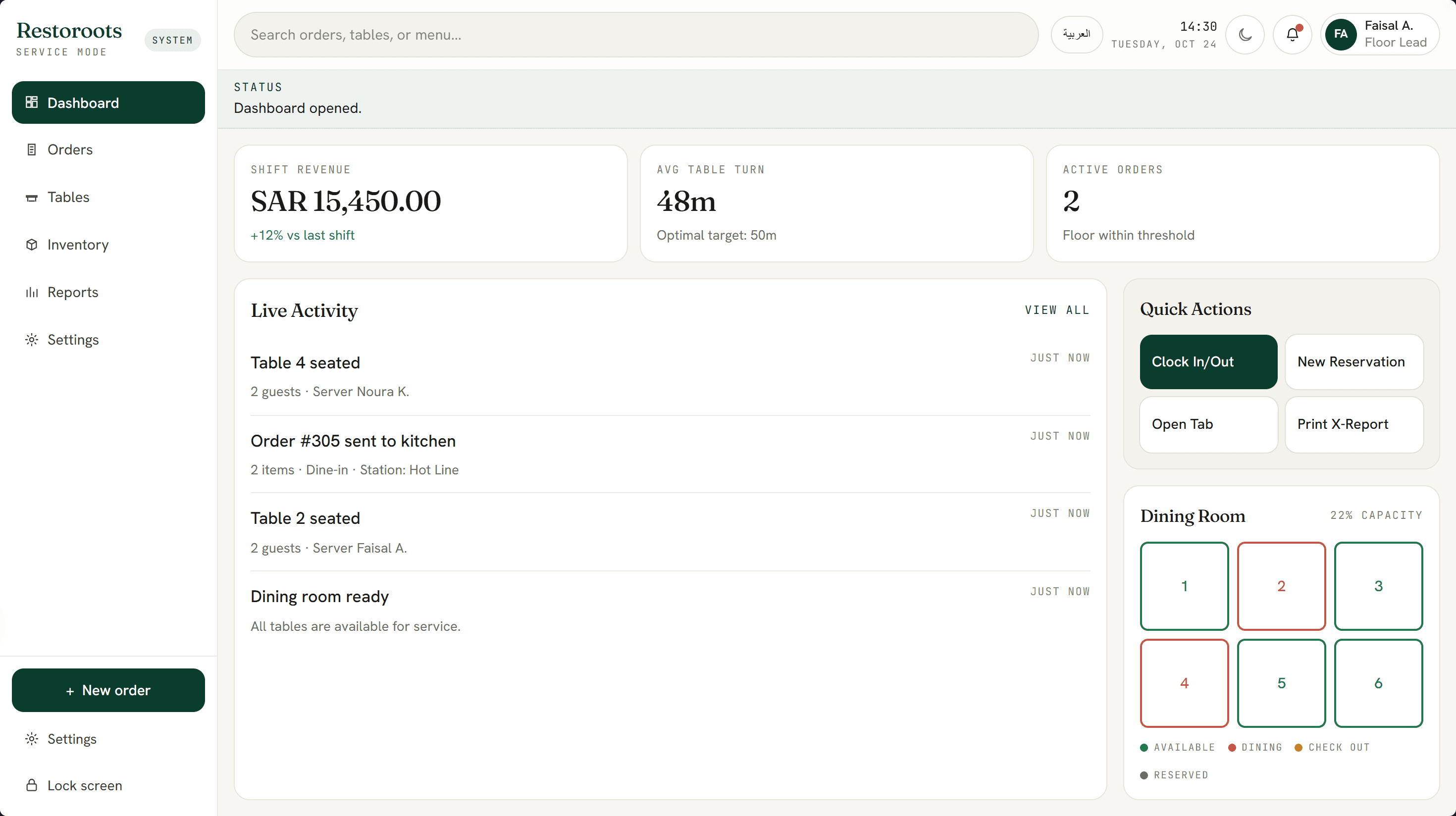This screenshot has width=1456, height=816.
Task: Click the Dashboard grid icon in sidebar
Action: pyautogui.click(x=32, y=102)
